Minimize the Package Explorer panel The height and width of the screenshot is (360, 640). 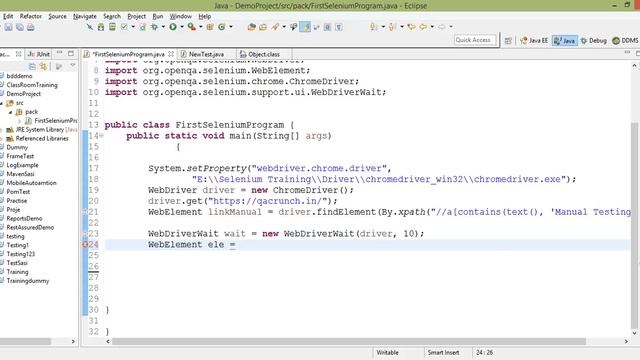[60, 53]
